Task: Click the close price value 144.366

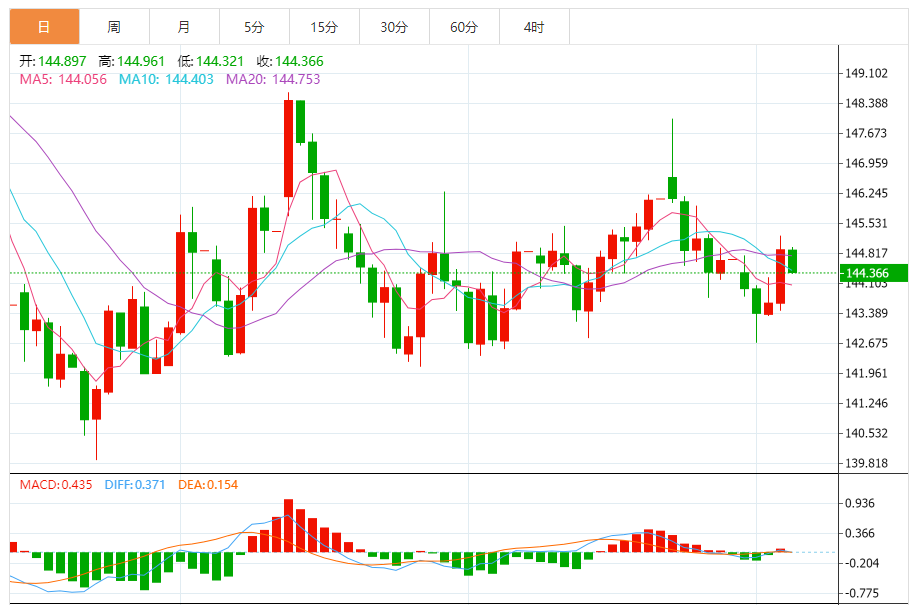Action: tap(299, 61)
